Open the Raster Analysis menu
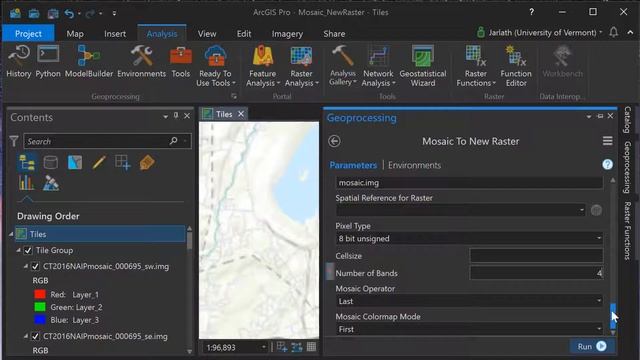 click(x=301, y=66)
